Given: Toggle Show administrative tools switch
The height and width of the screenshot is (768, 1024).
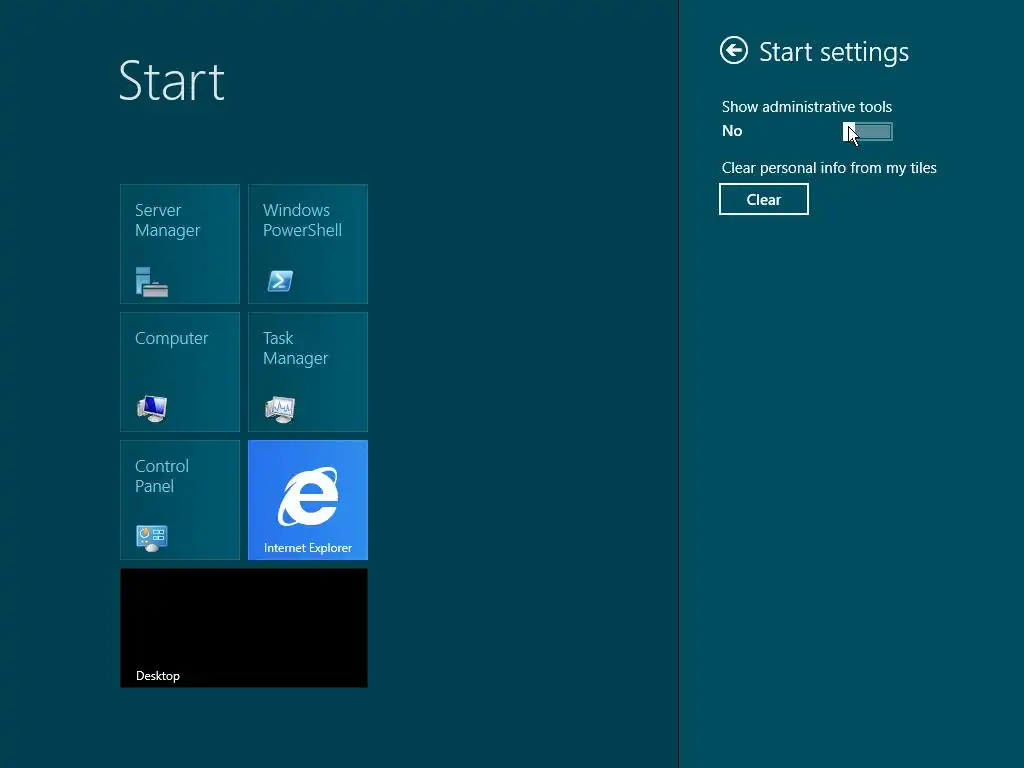Looking at the screenshot, I should 867,132.
